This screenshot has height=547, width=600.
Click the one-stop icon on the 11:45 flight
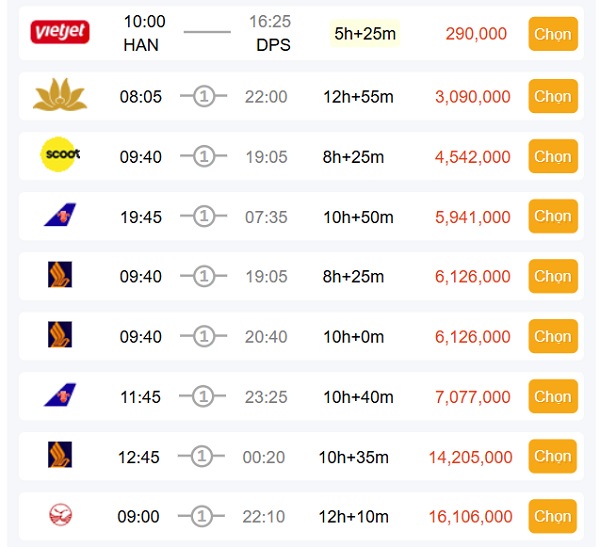tap(204, 397)
